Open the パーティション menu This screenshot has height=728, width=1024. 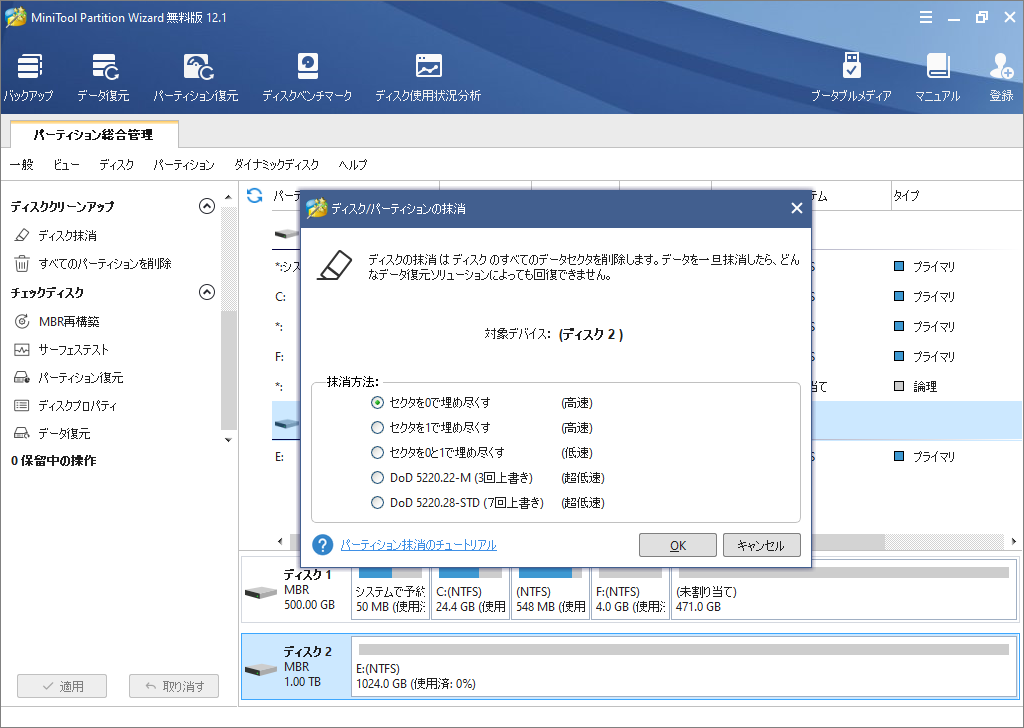(x=184, y=165)
